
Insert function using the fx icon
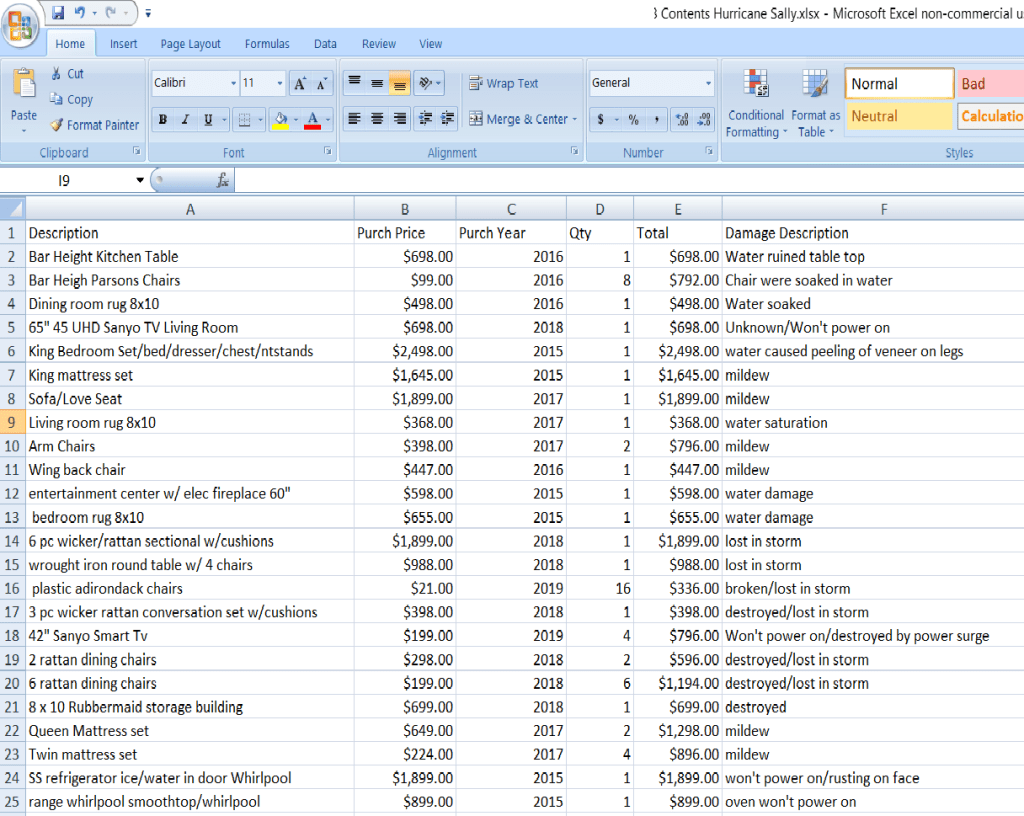click(x=223, y=181)
